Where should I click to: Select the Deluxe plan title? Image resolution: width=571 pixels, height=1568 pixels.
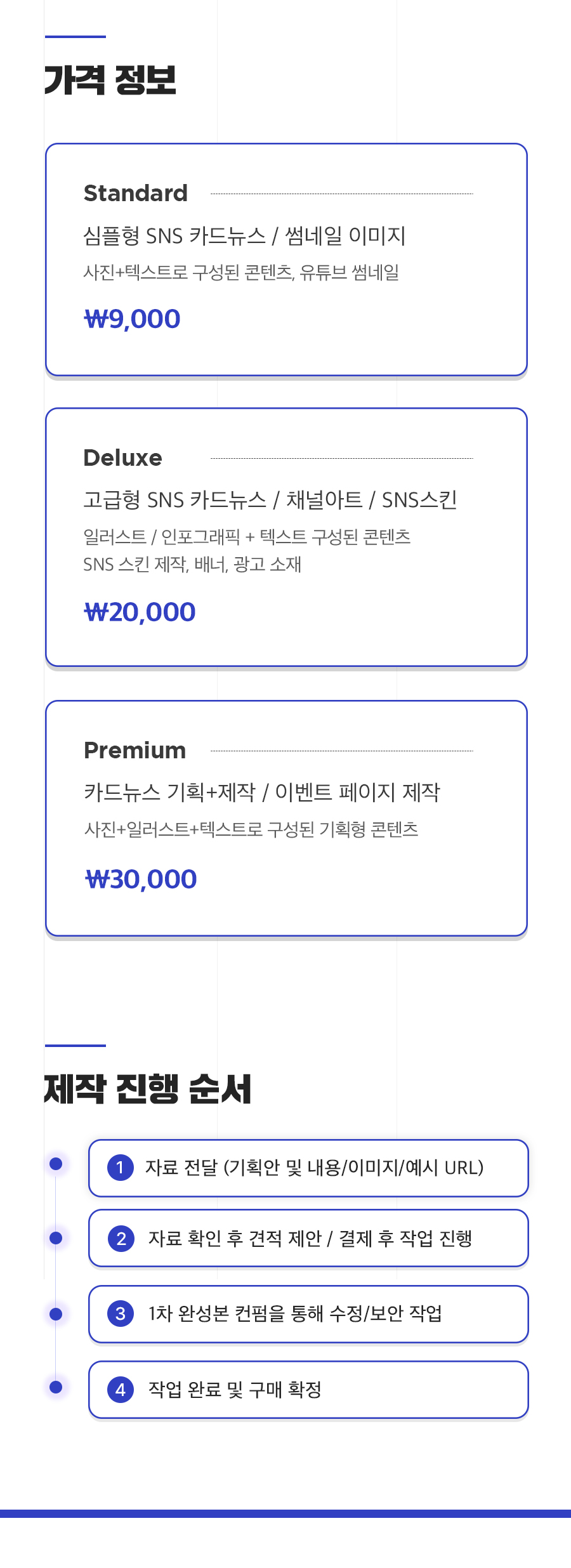[123, 458]
